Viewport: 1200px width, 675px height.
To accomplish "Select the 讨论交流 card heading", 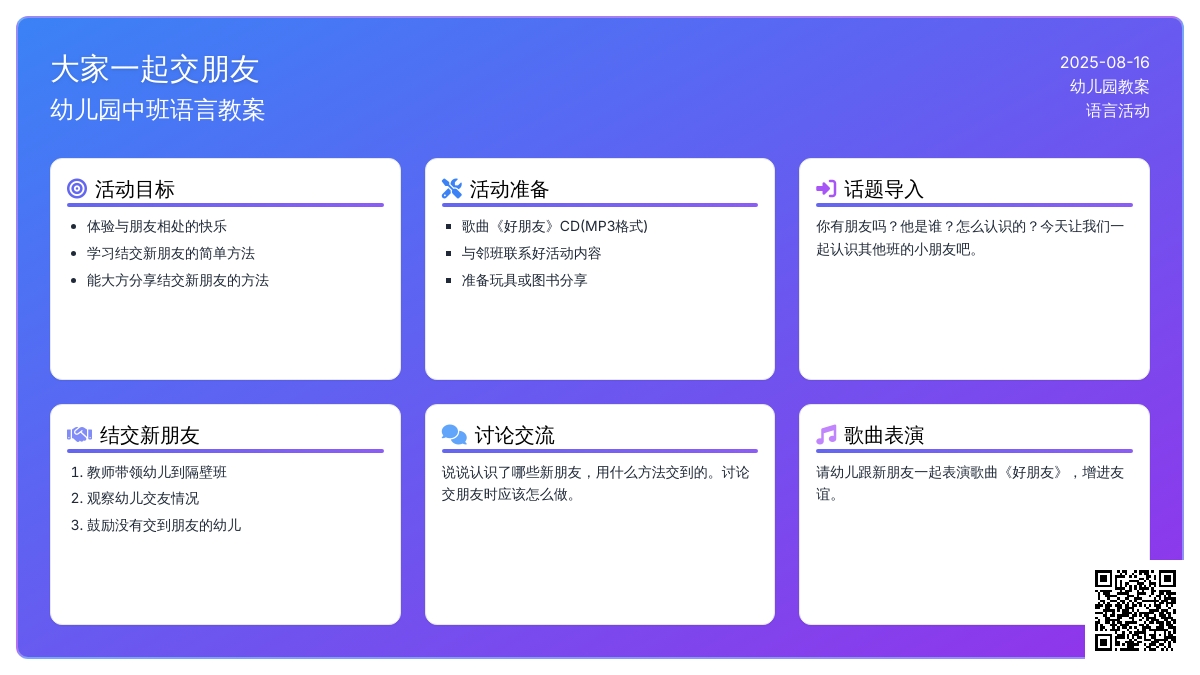I will 515,435.
